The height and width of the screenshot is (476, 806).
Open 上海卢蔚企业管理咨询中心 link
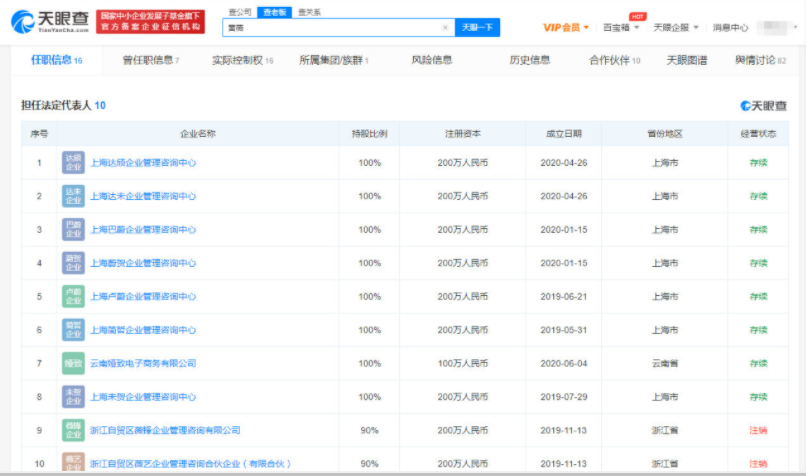pyautogui.click(x=143, y=297)
